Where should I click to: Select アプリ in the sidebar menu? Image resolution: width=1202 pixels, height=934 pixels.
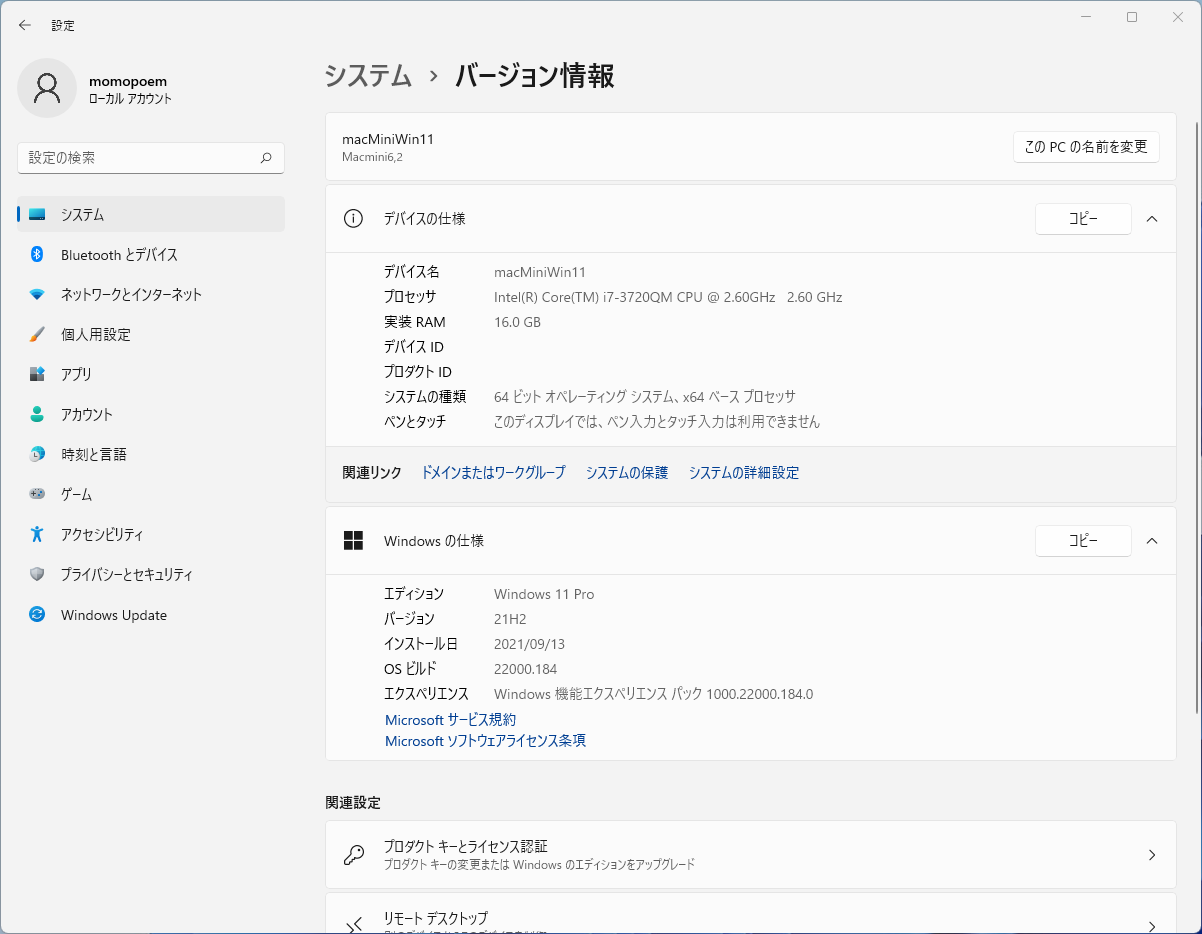pyautogui.click(x=76, y=375)
